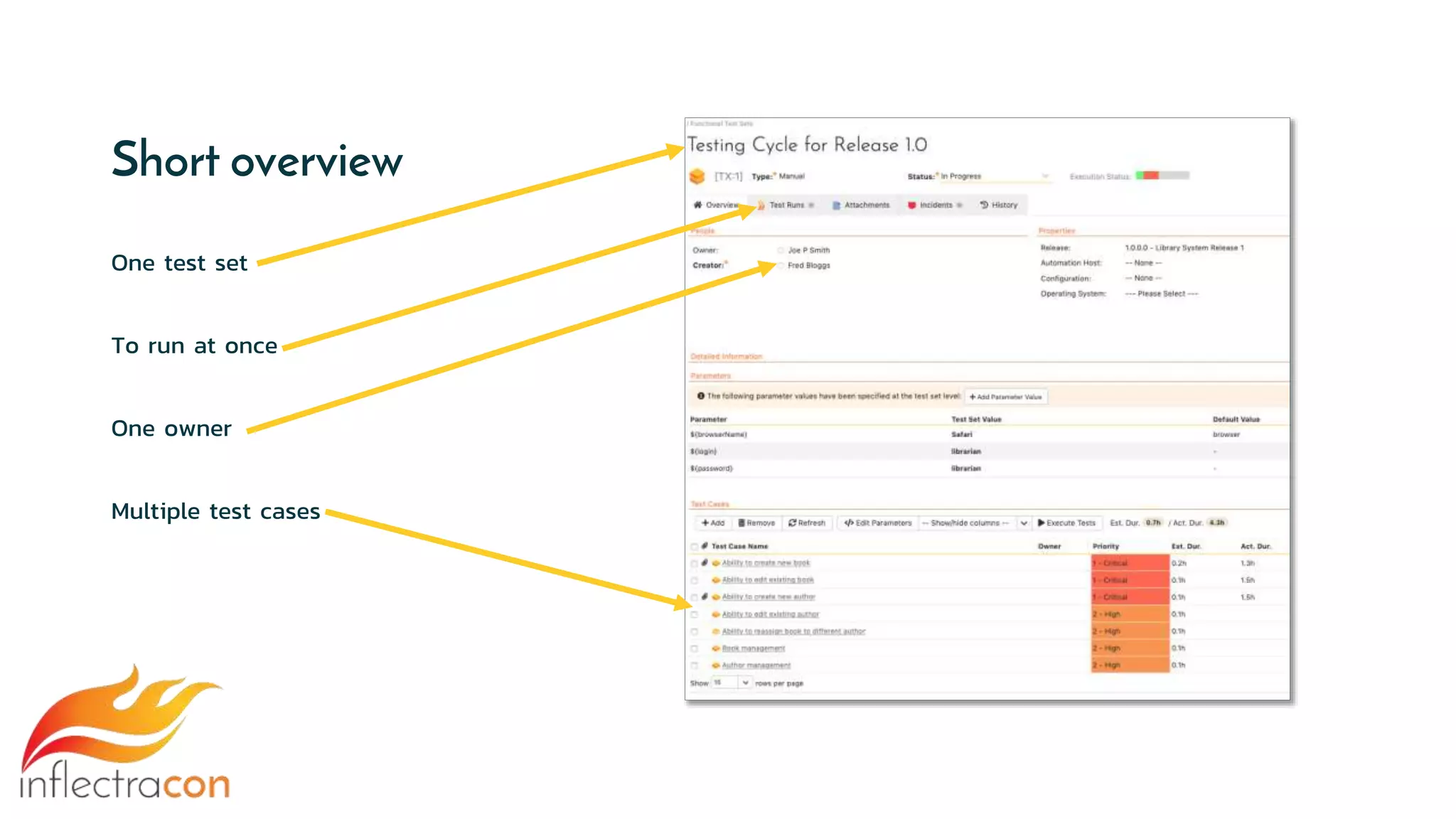Image resolution: width=1456 pixels, height=819 pixels.
Task: Open the Status dropdown showing In Progress
Action: coord(995,176)
